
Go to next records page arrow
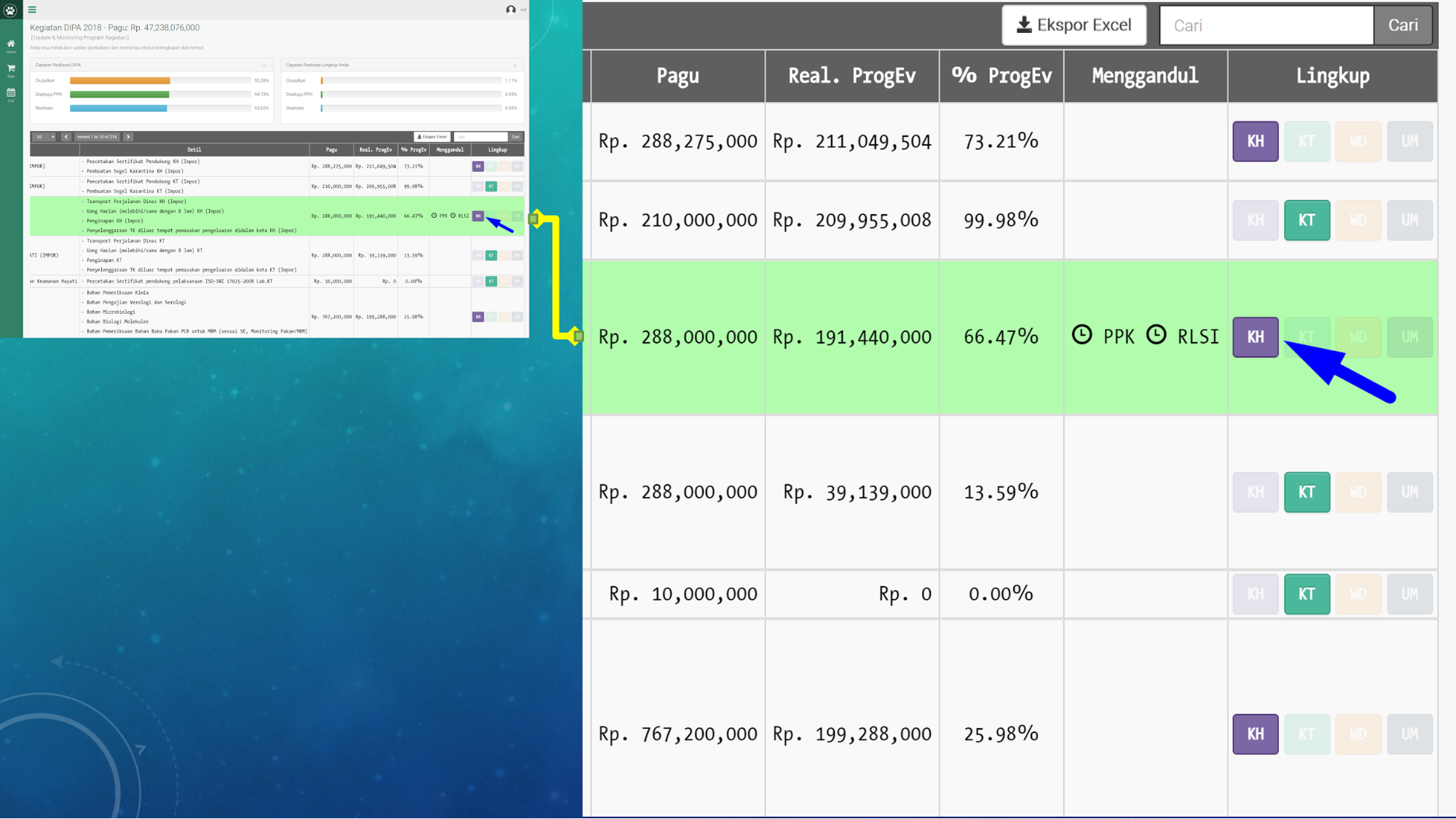coord(128,137)
